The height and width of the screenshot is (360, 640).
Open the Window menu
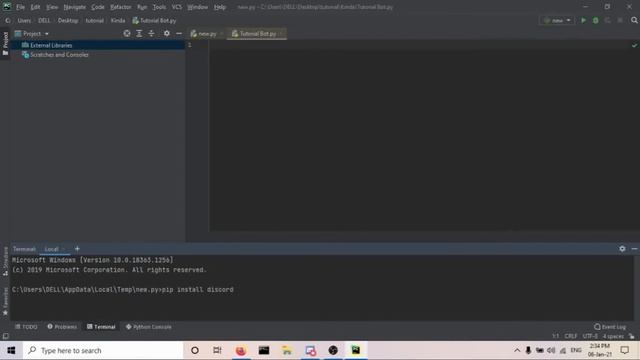coord(198,7)
